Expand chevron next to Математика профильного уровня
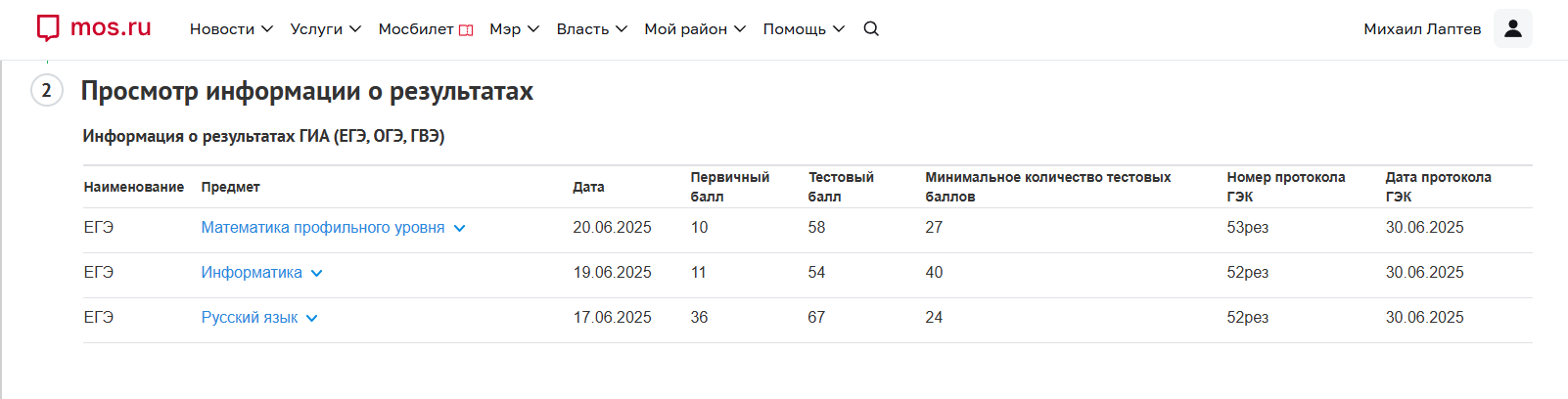The image size is (1568, 399). pyautogui.click(x=459, y=228)
